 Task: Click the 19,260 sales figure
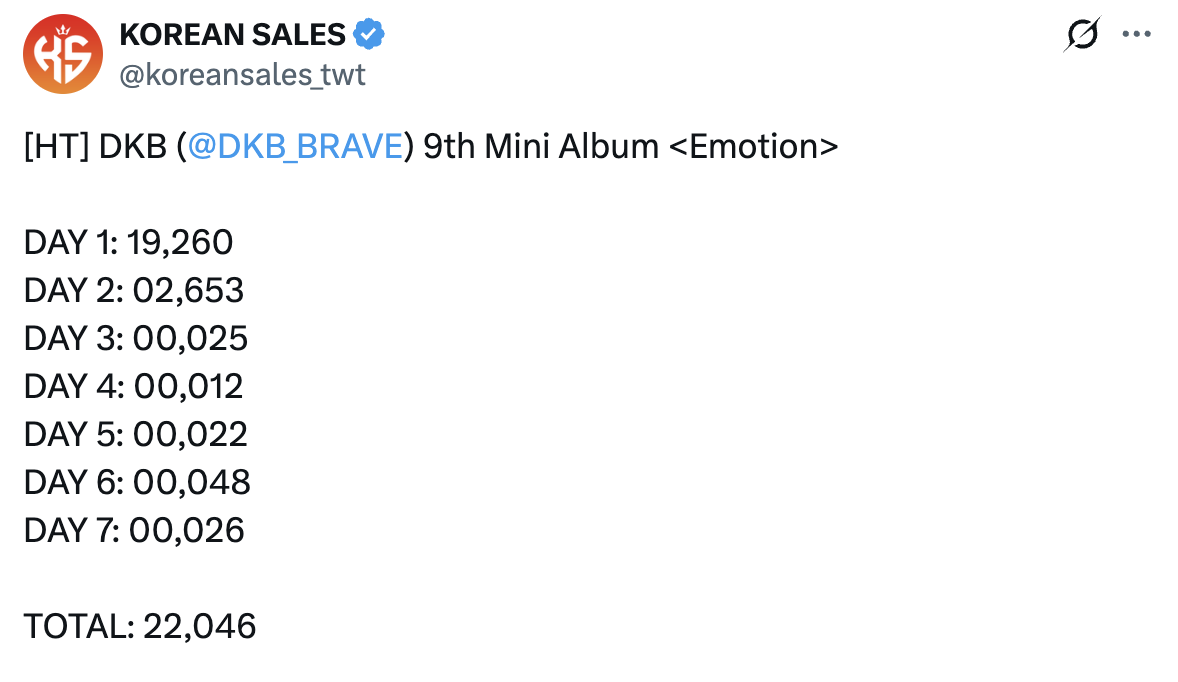180,243
